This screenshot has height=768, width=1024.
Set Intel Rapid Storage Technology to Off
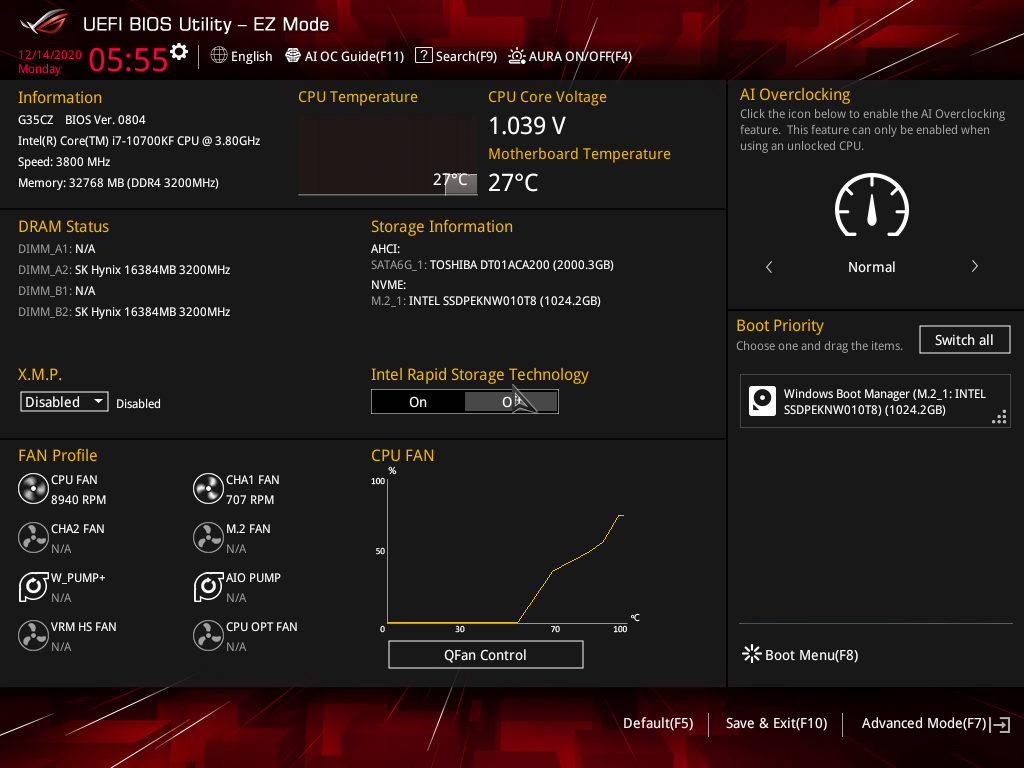[511, 402]
